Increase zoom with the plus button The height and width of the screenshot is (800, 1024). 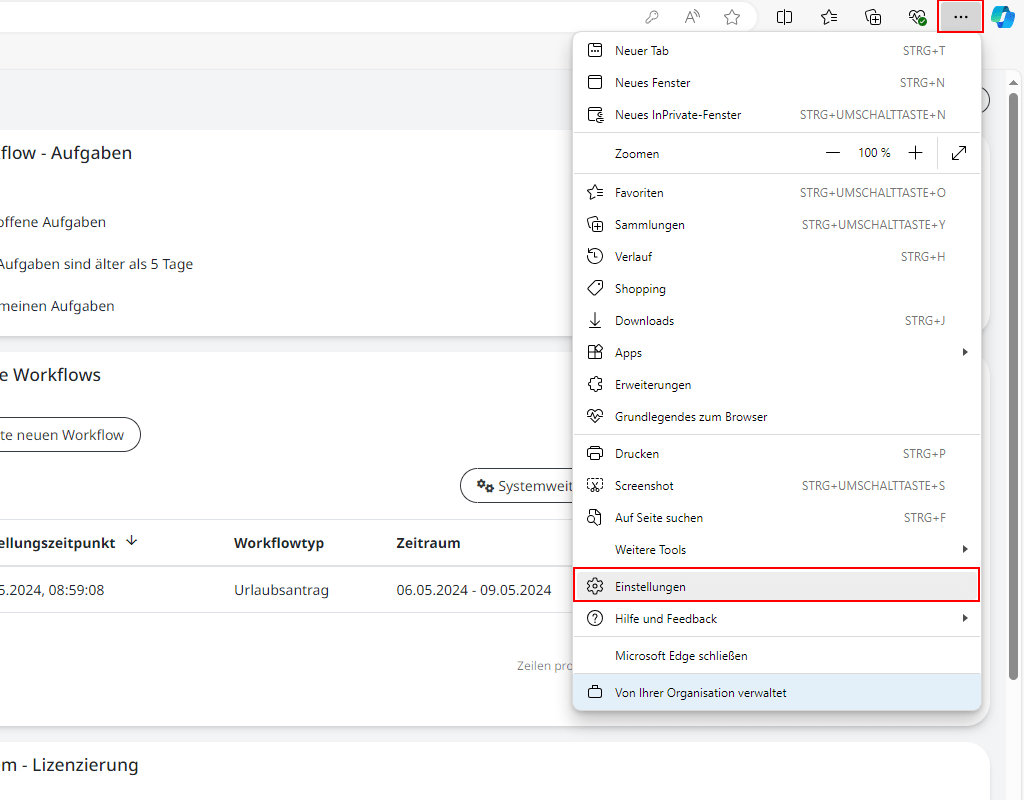915,153
